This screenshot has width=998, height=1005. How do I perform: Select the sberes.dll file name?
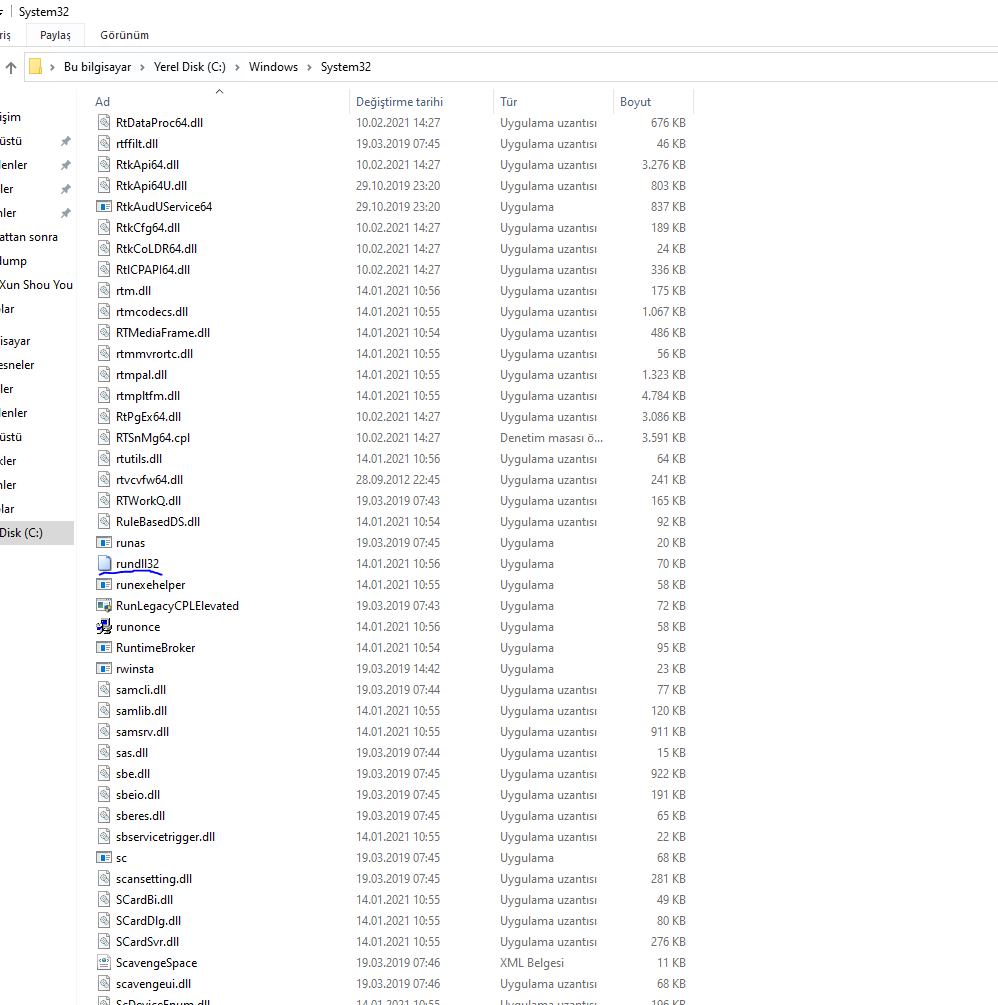140,816
